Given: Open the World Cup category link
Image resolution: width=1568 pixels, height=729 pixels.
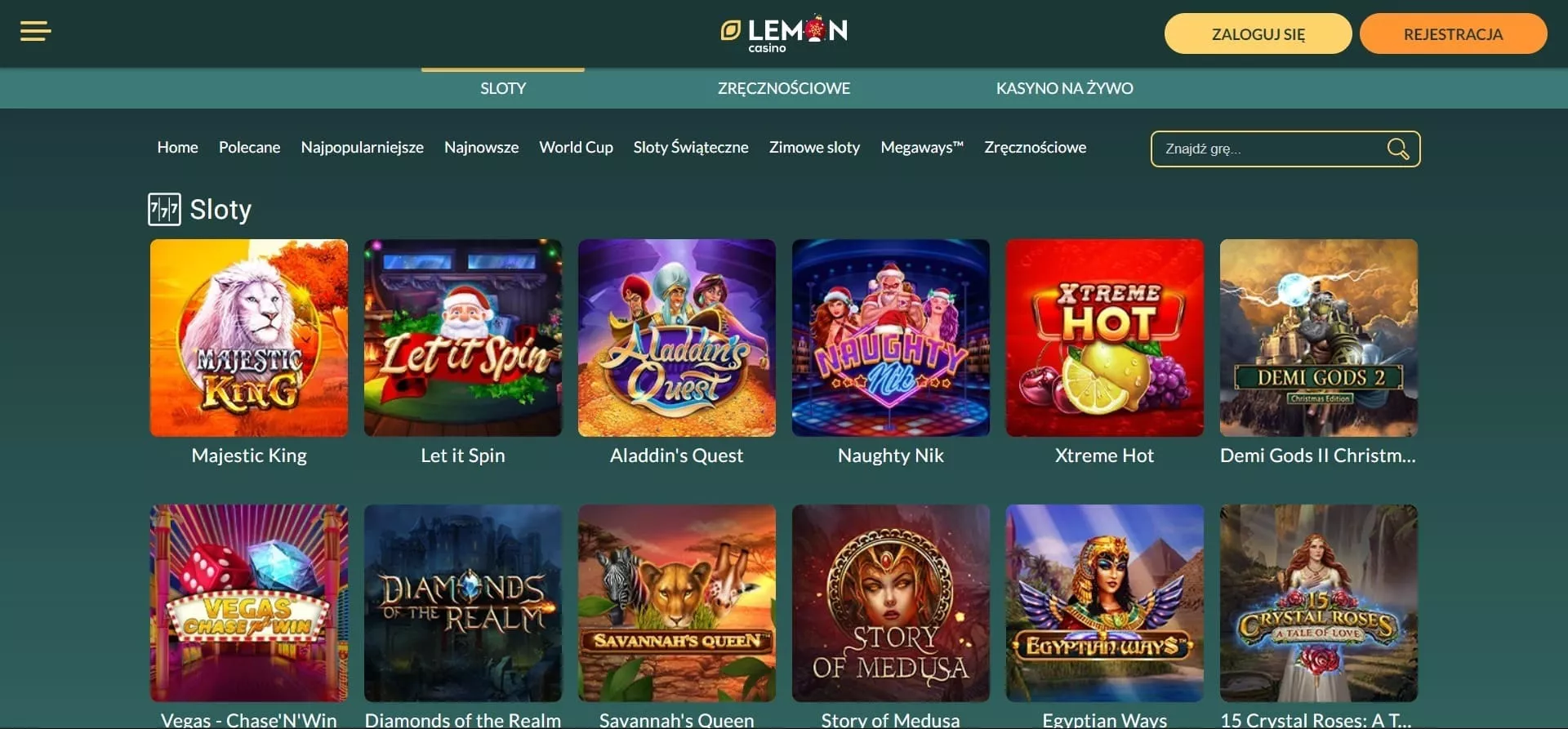Looking at the screenshot, I should (576, 148).
